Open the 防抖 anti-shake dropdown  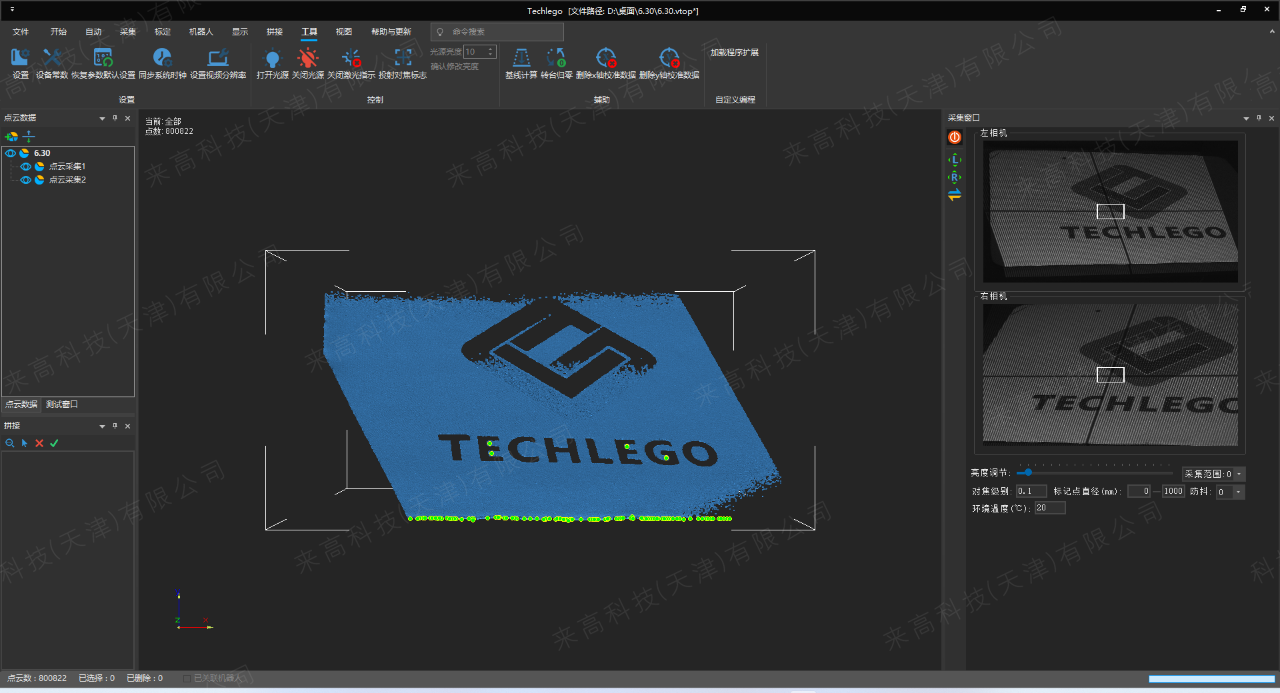coord(1239,492)
